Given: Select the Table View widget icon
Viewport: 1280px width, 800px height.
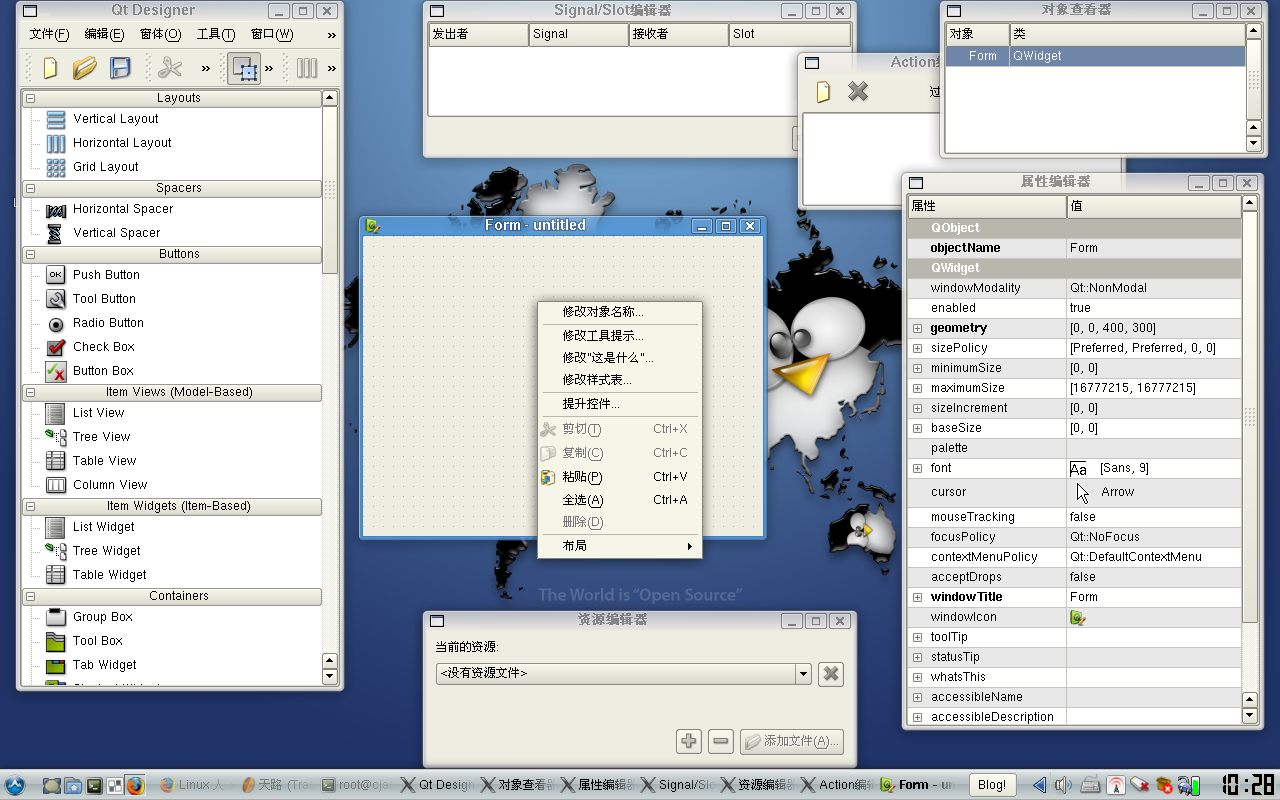Looking at the screenshot, I should pyautogui.click(x=56, y=461).
